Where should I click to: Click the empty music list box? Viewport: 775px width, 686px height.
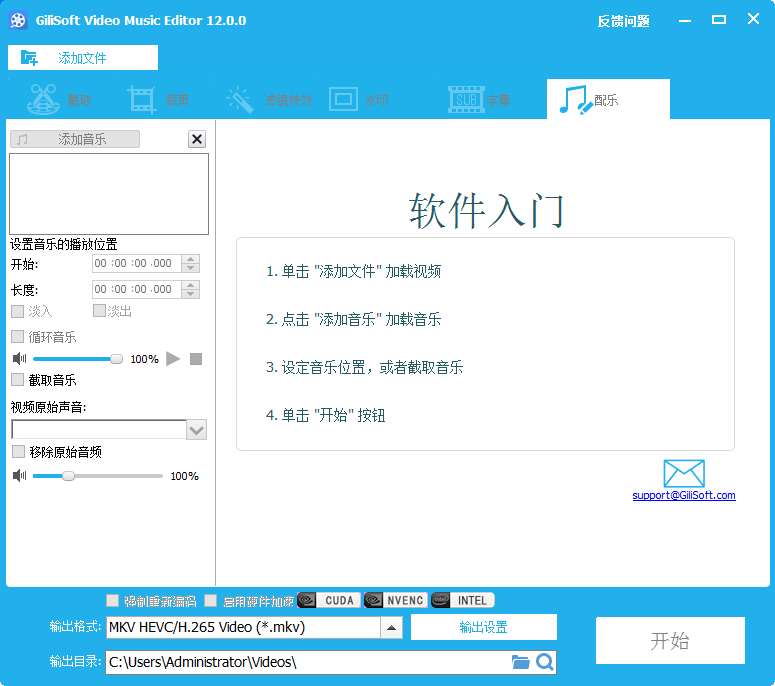click(109, 194)
